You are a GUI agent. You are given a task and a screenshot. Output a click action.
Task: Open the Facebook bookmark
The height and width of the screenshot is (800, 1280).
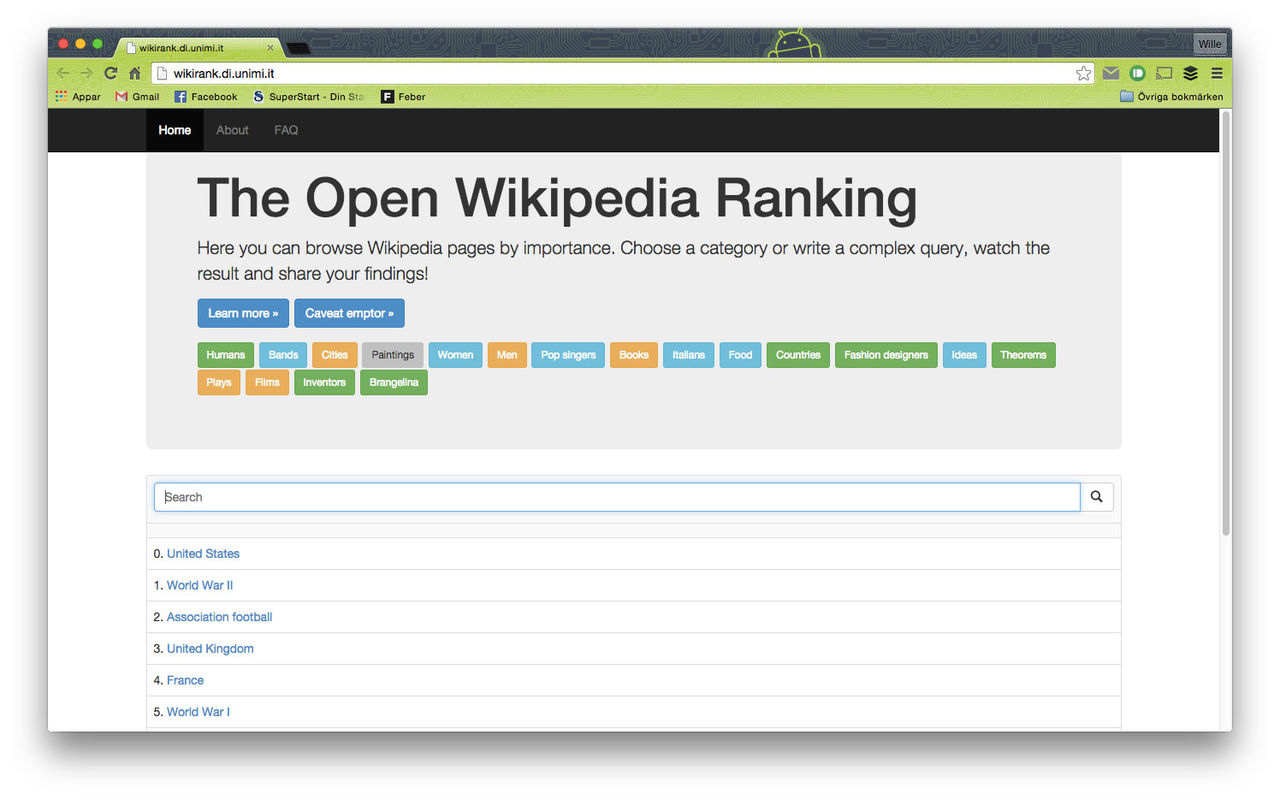[x=206, y=97]
